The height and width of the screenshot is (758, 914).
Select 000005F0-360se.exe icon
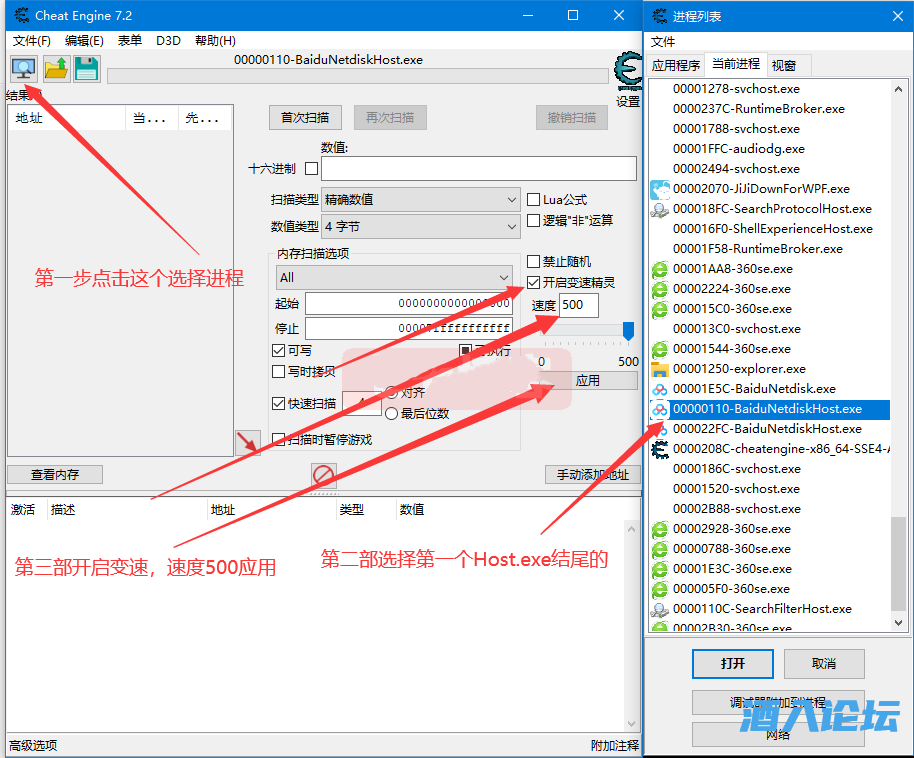[x=660, y=589]
